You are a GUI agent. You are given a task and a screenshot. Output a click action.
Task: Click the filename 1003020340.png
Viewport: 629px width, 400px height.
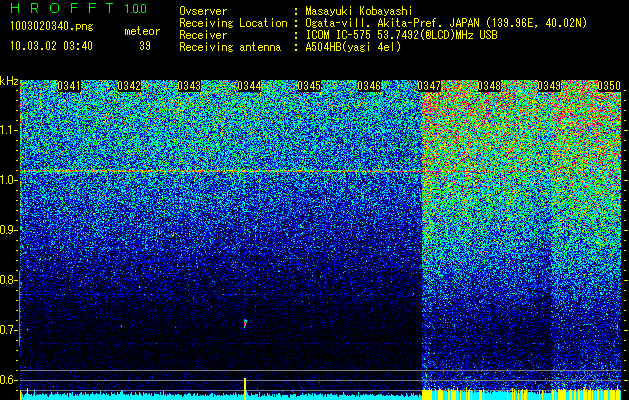[x=52, y=26]
